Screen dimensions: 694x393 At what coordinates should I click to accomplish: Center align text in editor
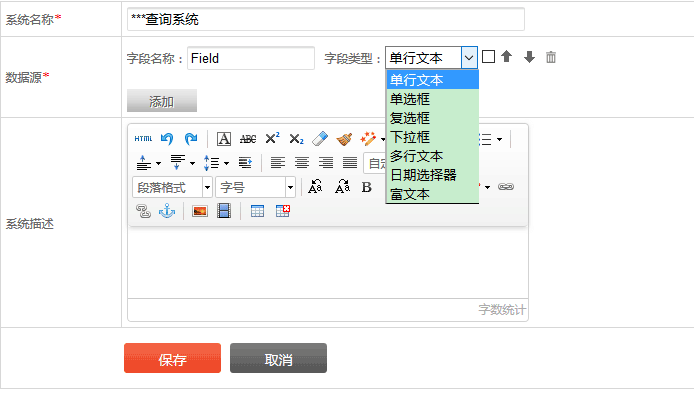tap(302, 163)
